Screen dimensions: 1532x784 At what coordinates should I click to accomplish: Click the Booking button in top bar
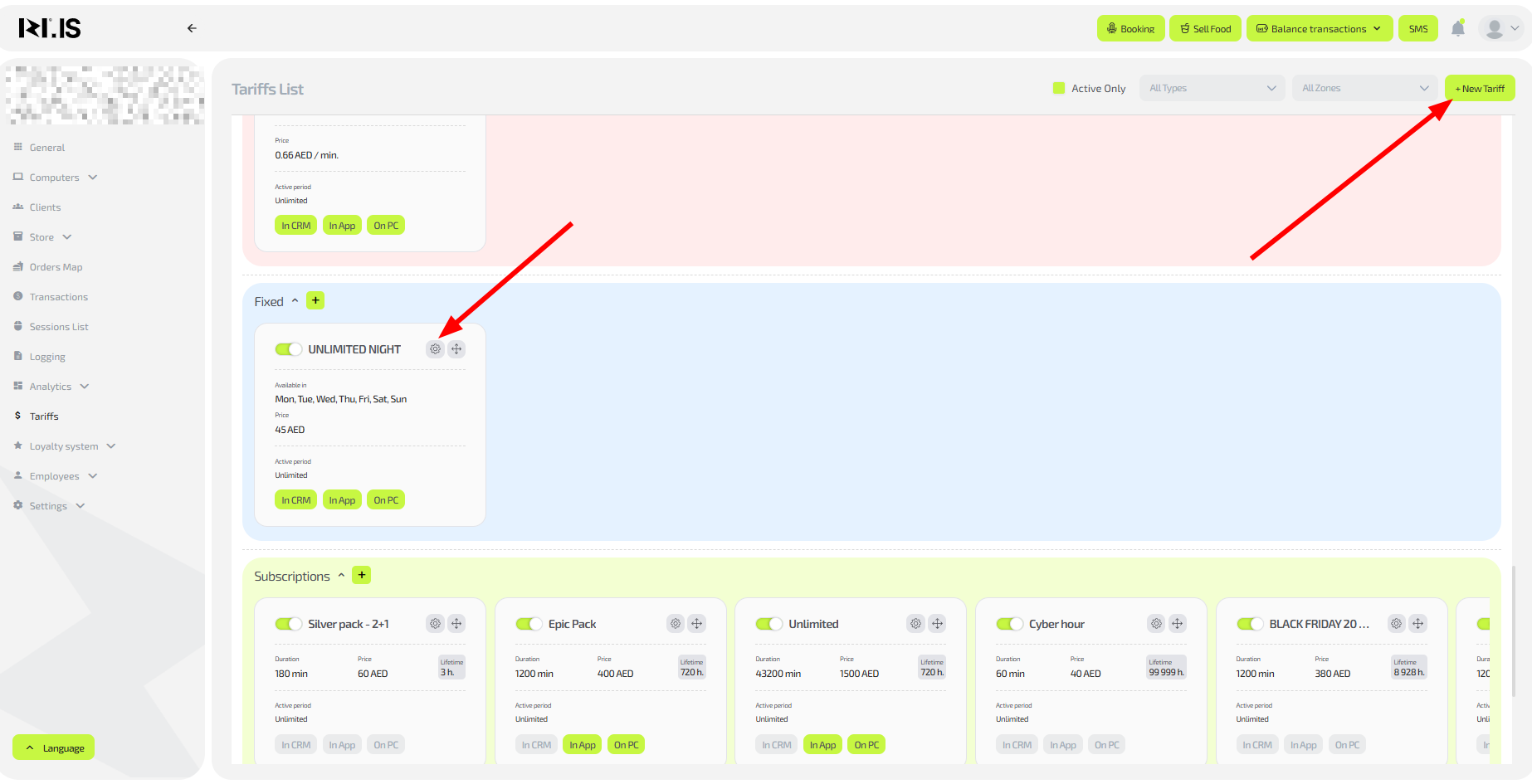click(1130, 29)
